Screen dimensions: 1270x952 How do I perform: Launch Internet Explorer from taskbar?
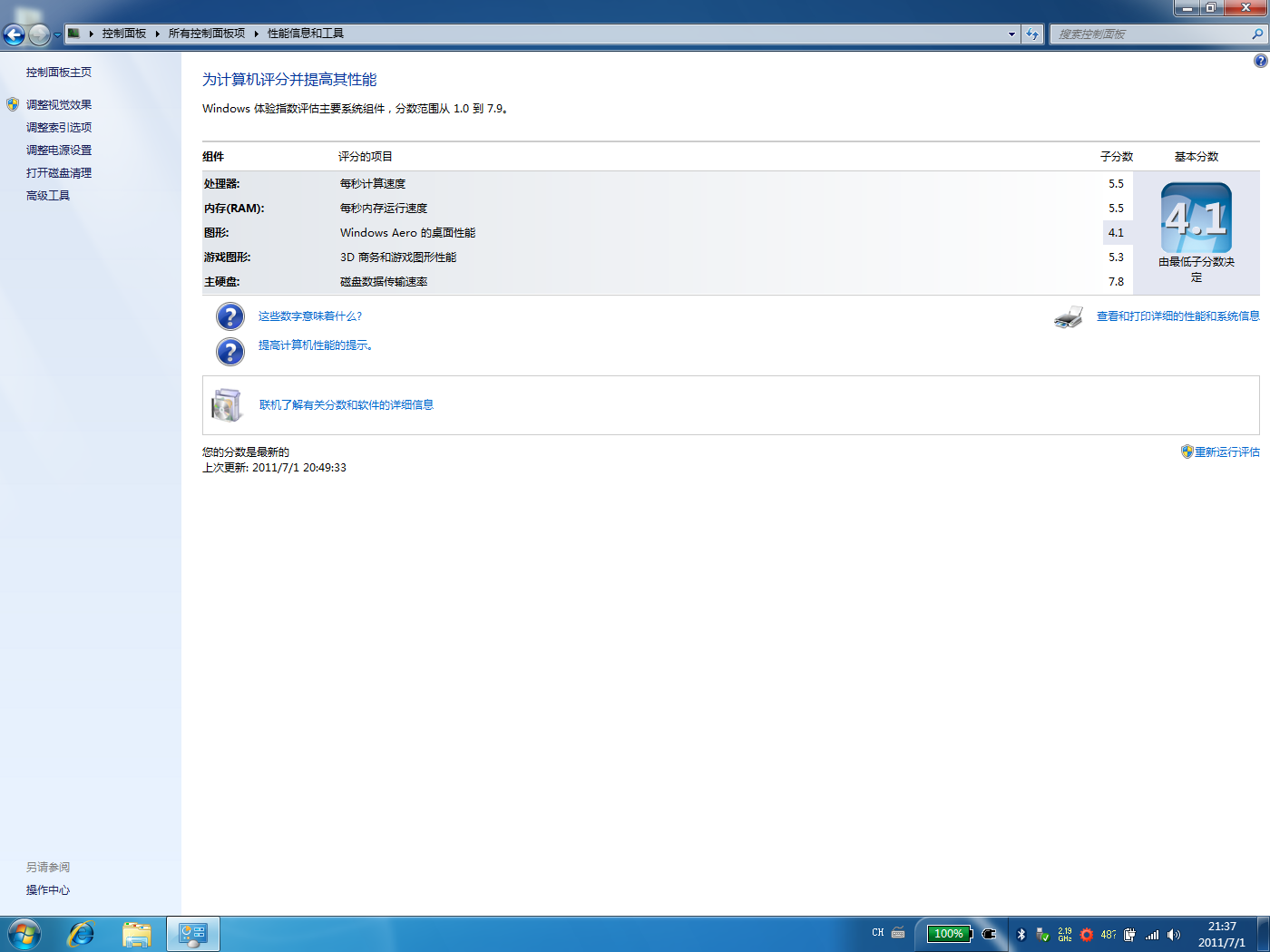click(x=81, y=934)
